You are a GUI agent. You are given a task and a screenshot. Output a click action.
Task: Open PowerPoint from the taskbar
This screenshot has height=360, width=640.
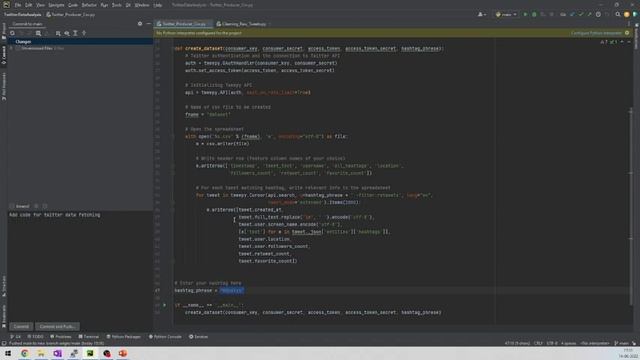(x=122, y=353)
